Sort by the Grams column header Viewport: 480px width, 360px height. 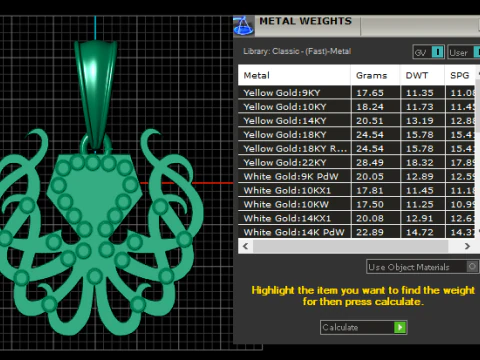pyautogui.click(x=375, y=75)
